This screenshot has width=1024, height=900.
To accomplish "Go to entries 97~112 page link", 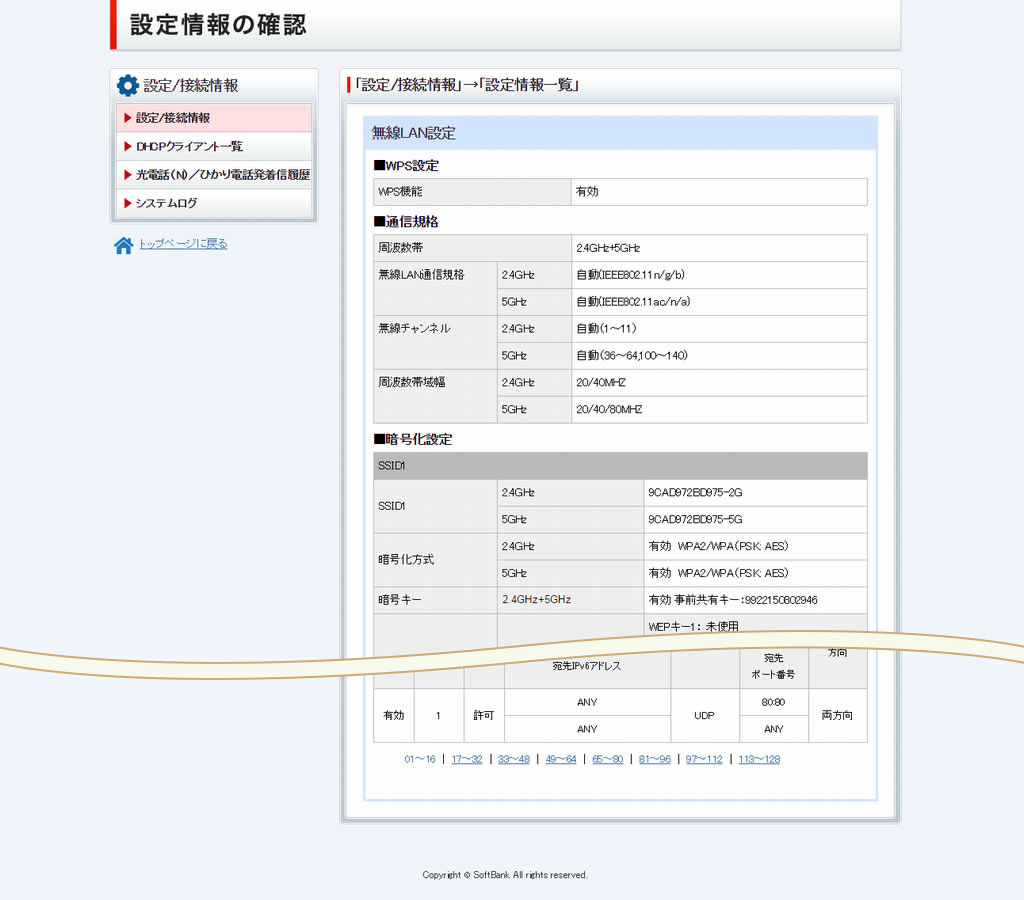I will click(704, 759).
